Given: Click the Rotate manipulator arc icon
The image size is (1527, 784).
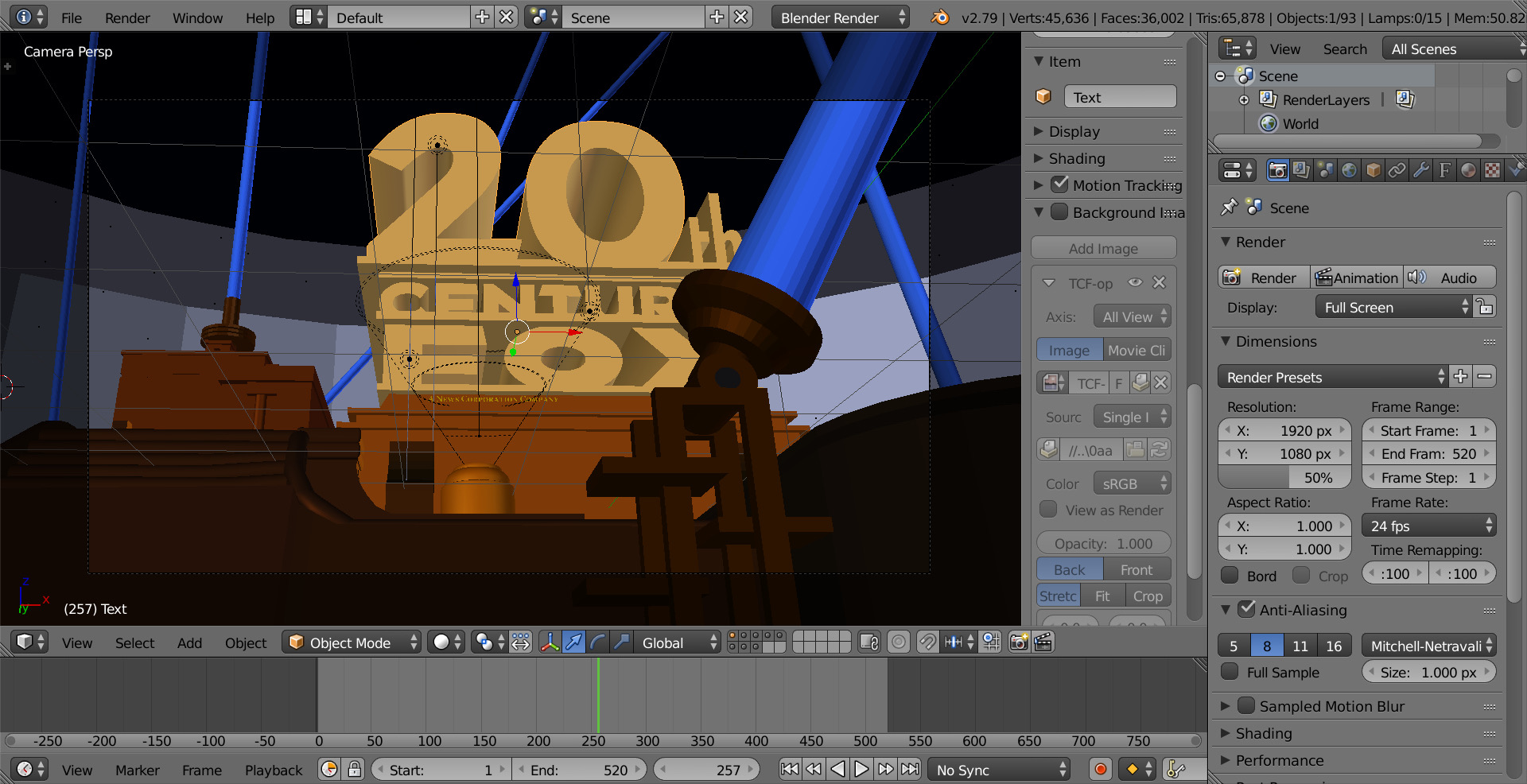Looking at the screenshot, I should (x=598, y=642).
